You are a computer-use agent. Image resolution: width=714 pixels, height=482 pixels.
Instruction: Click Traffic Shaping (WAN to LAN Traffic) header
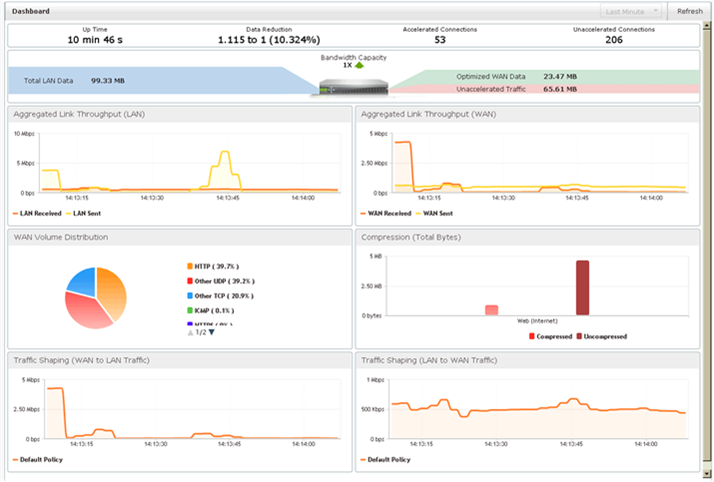[180, 360]
